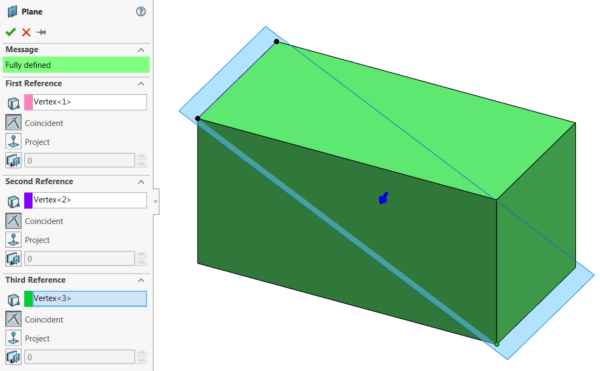
Task: Toggle Coincident under First Reference
Action: 13,123
